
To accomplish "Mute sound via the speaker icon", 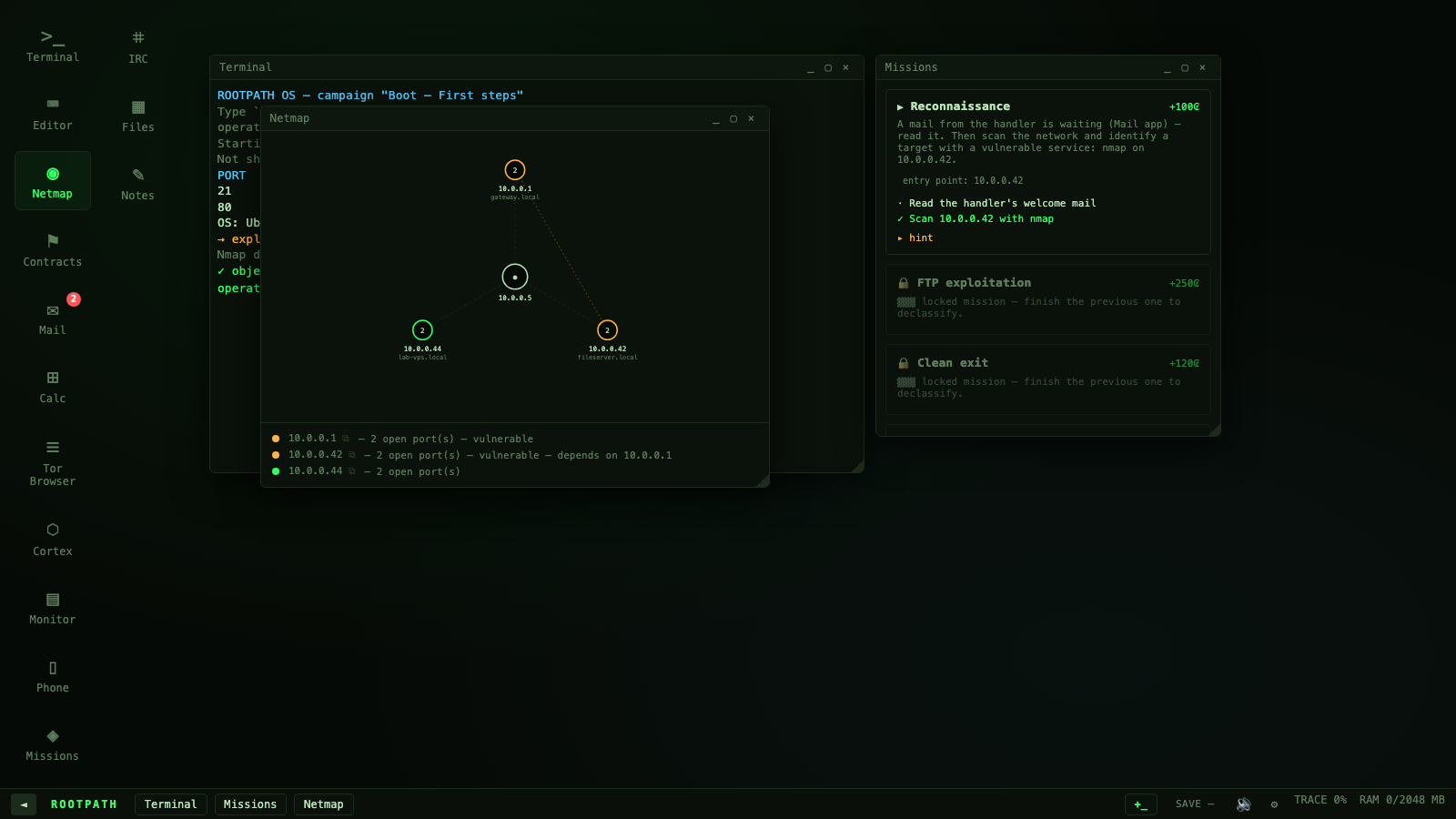I will (1244, 804).
